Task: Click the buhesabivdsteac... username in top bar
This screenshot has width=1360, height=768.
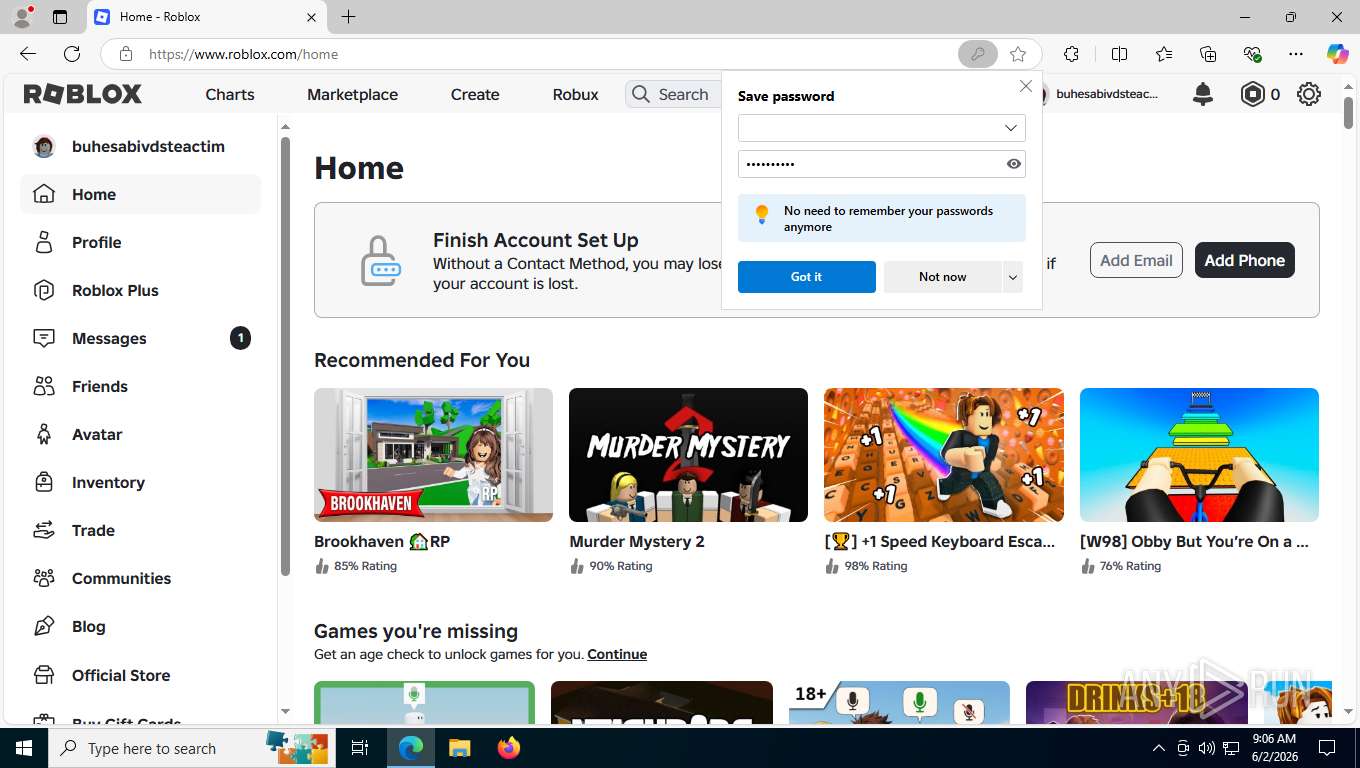Action: click(1107, 94)
